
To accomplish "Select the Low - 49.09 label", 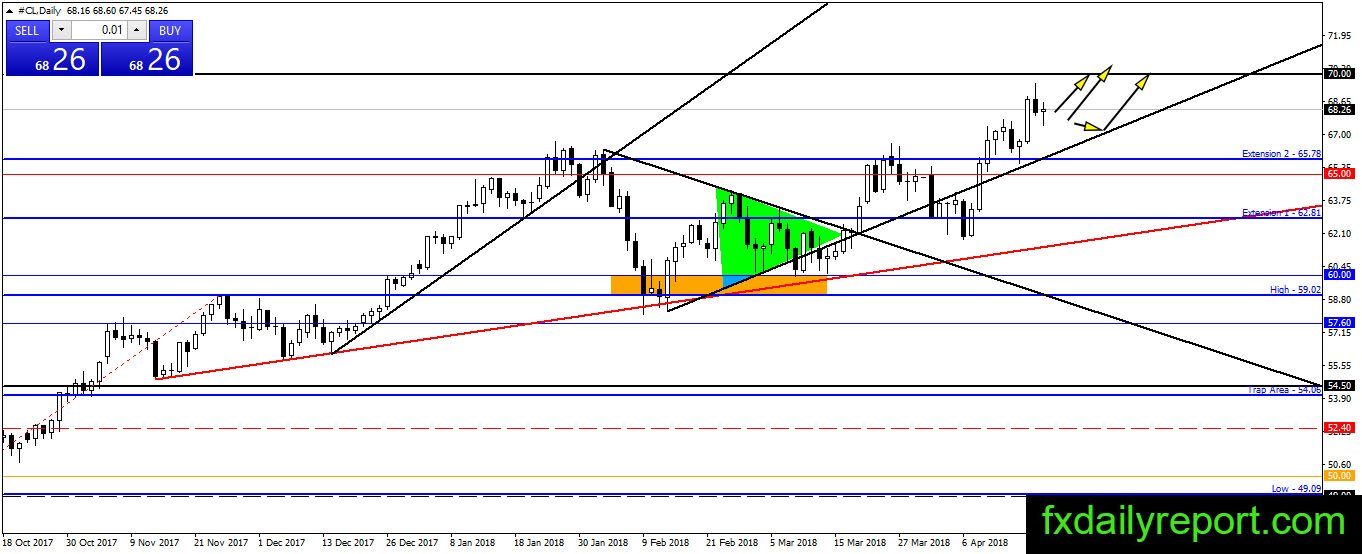I will click(1296, 489).
